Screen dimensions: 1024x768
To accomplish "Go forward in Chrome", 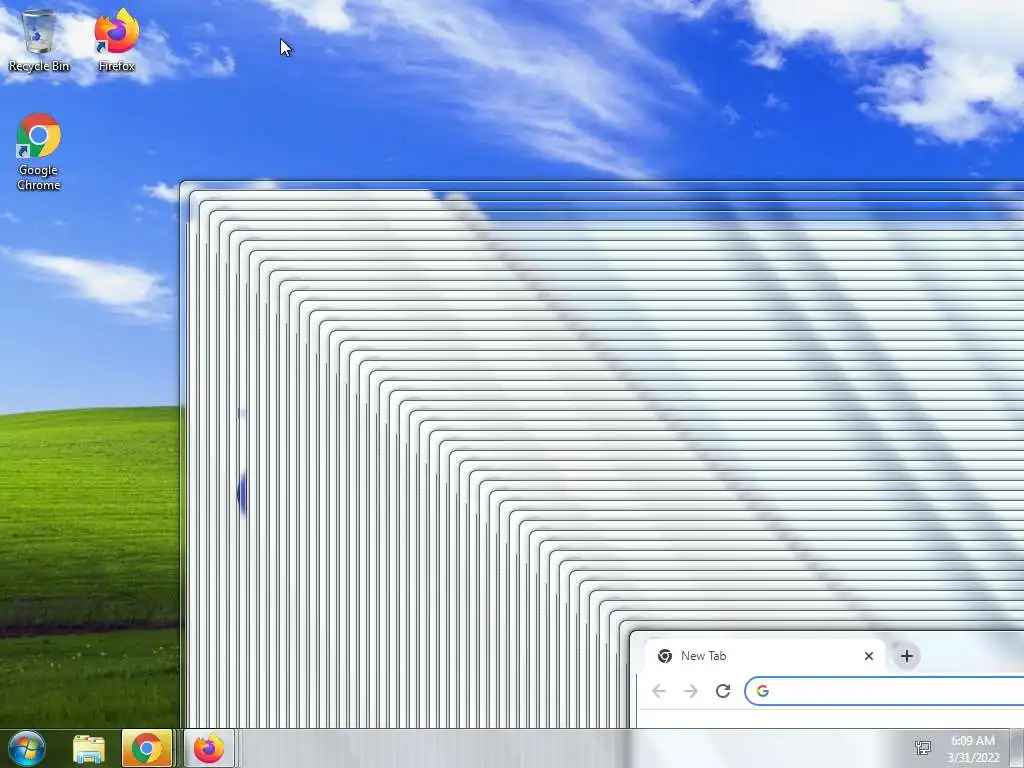I will [x=691, y=691].
